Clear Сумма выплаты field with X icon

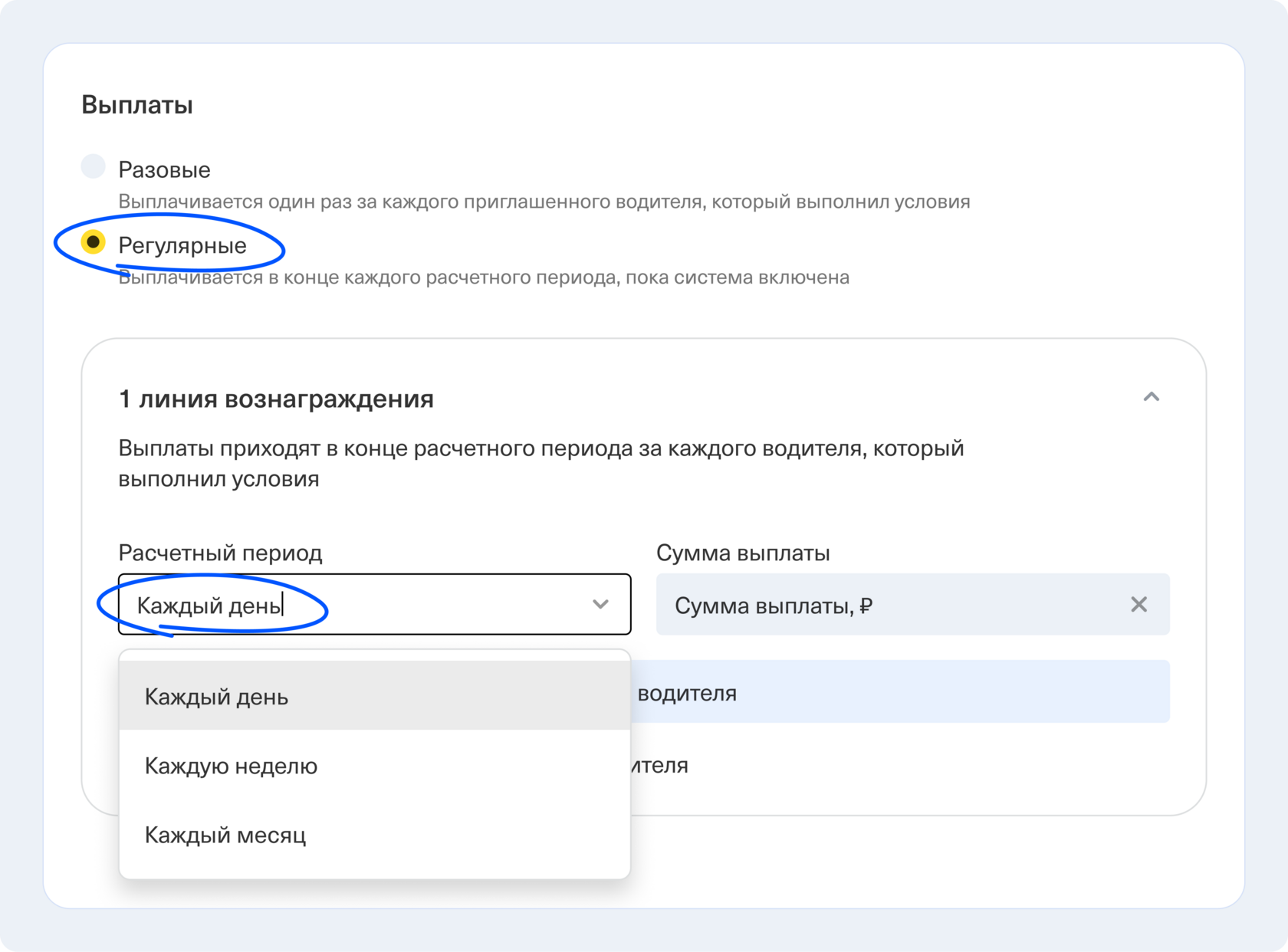pos(1138,605)
